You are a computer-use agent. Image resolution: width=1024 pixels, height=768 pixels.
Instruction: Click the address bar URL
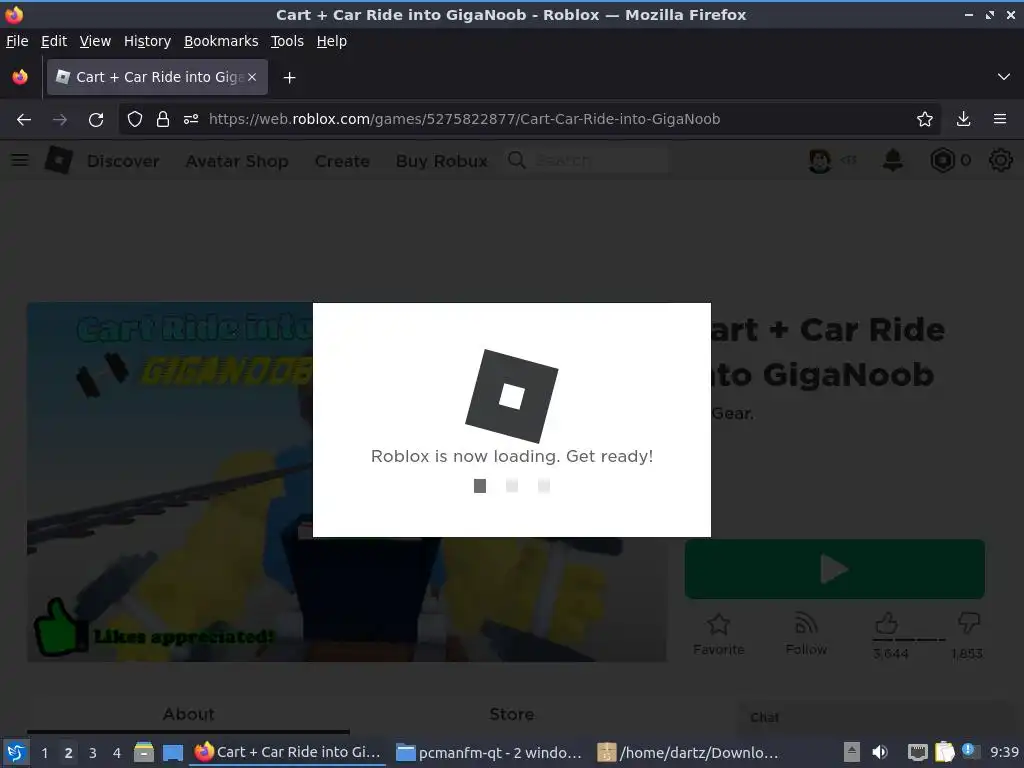464,119
